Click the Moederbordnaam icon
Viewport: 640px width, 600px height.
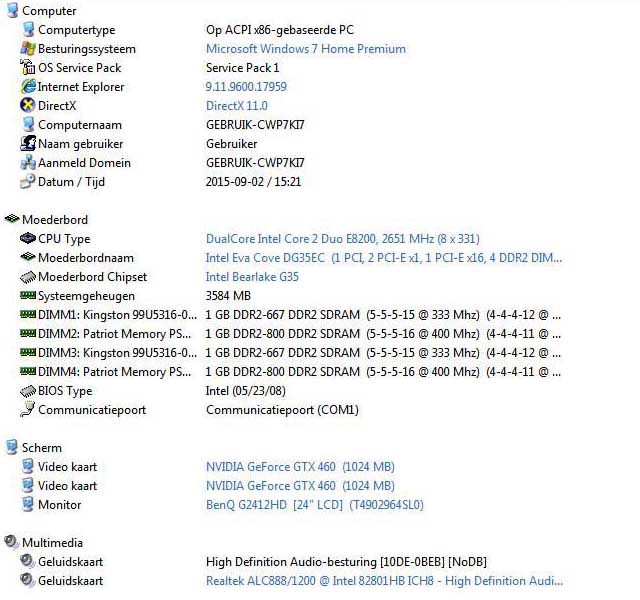click(28, 257)
